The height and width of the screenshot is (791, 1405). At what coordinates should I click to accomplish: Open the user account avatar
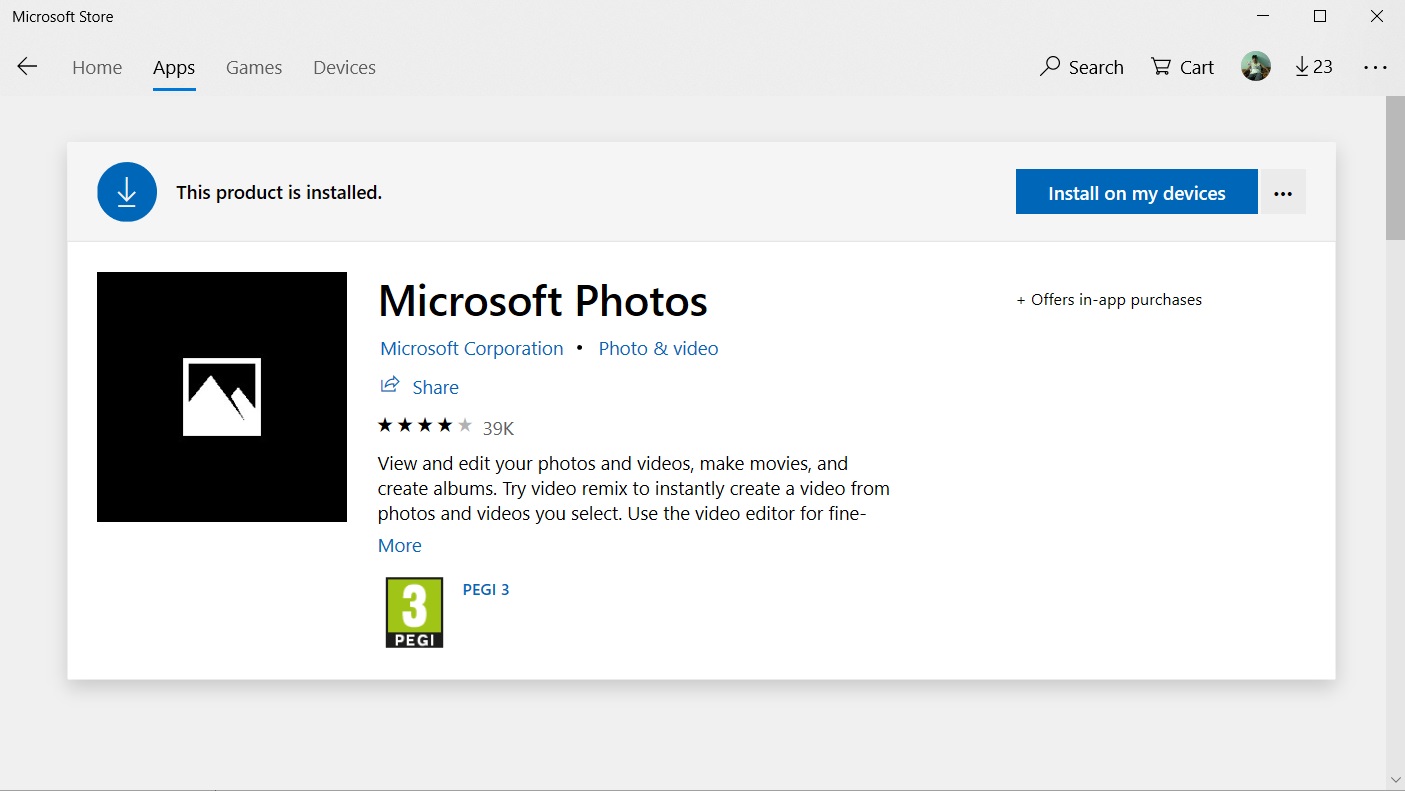point(1255,67)
